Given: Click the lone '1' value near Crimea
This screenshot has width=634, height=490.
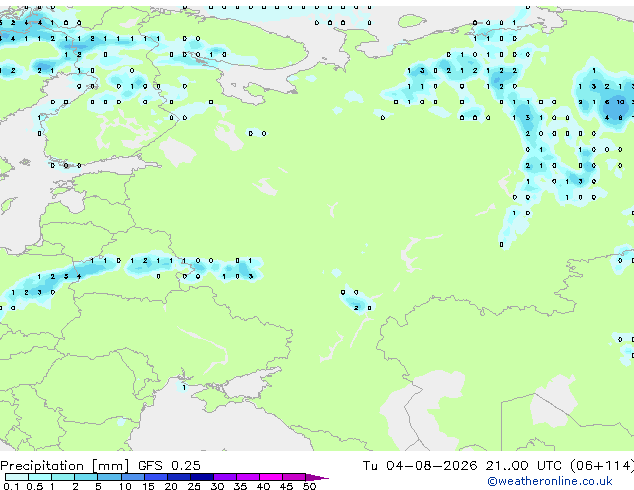Looking at the screenshot, I should pyautogui.click(x=184, y=387).
